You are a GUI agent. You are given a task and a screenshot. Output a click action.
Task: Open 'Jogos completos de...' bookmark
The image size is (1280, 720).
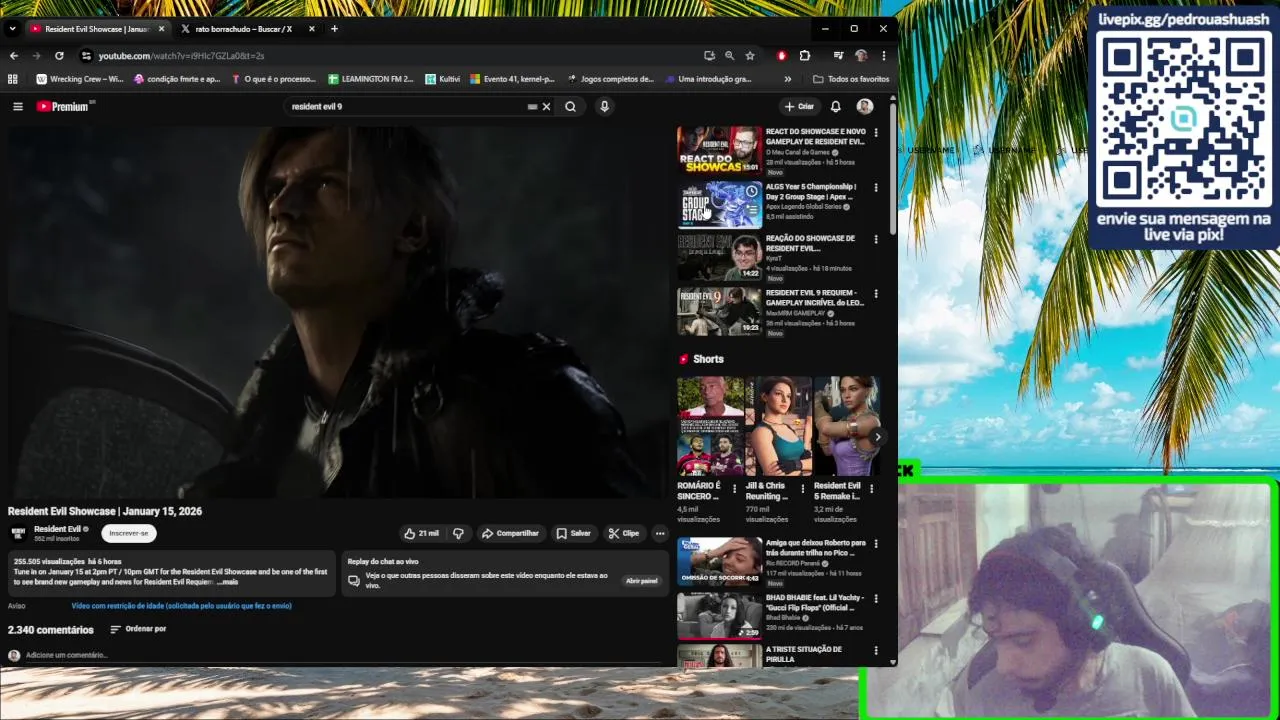(x=610, y=79)
